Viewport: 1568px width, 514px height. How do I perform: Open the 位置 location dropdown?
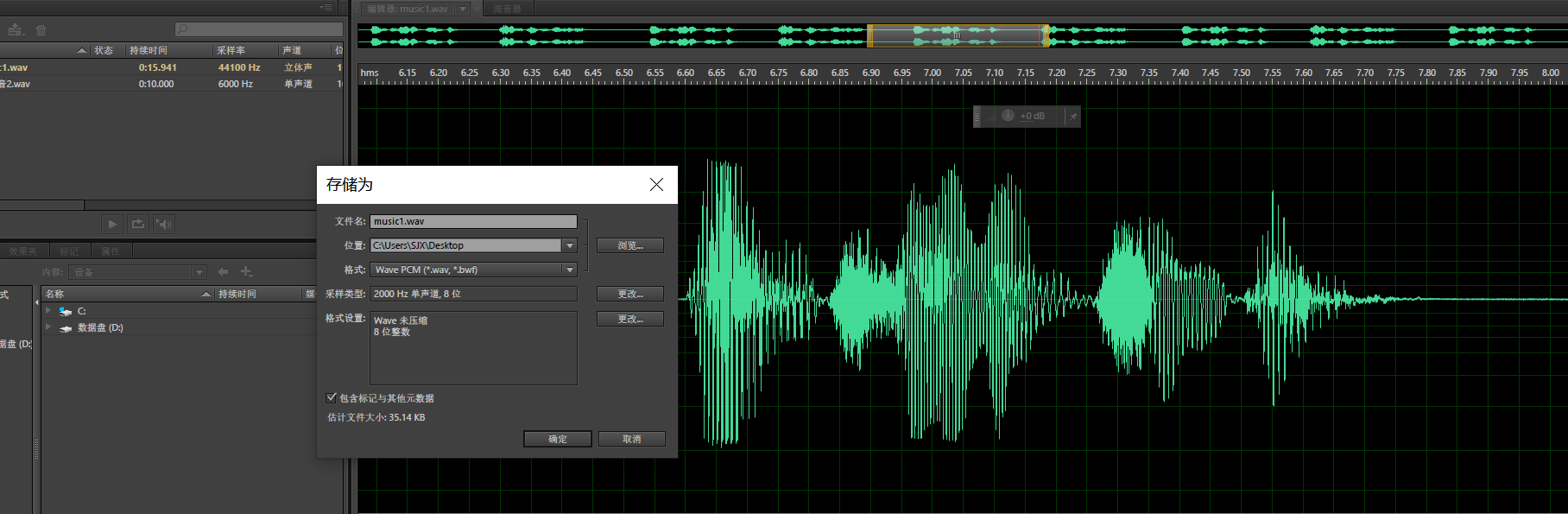pyautogui.click(x=569, y=245)
